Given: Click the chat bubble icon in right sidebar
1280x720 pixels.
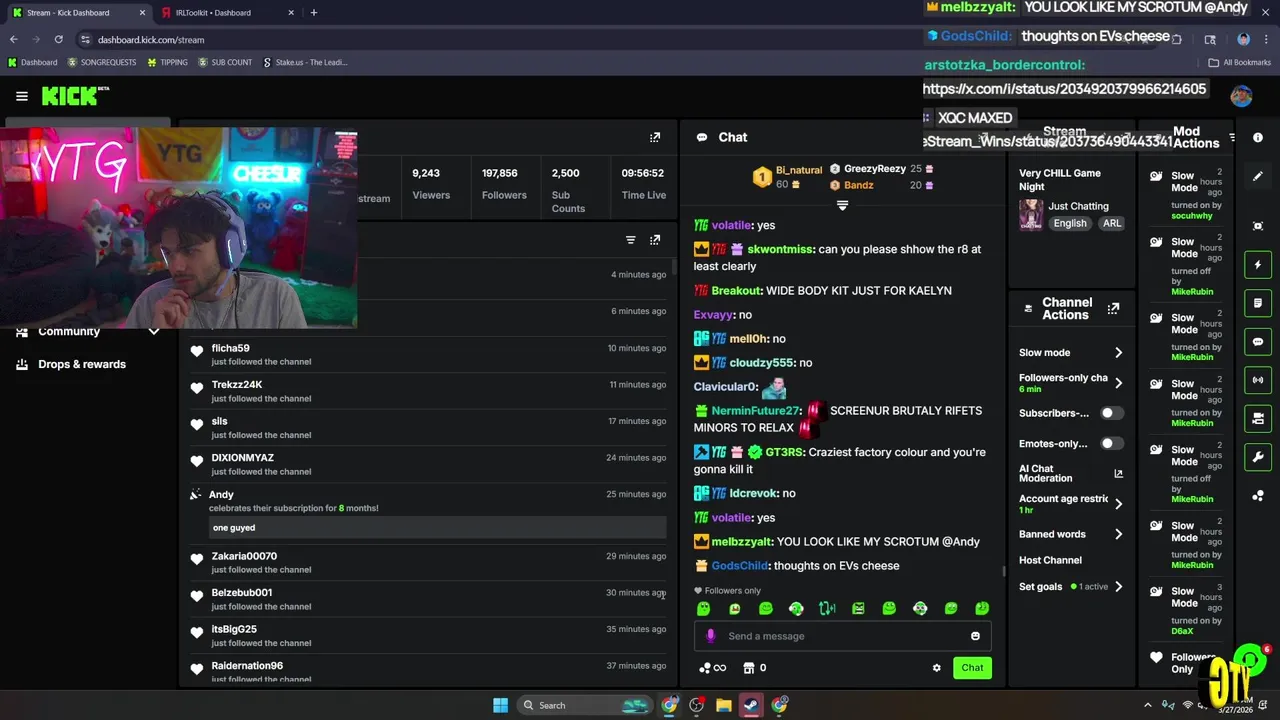Looking at the screenshot, I should pos(1258,342).
